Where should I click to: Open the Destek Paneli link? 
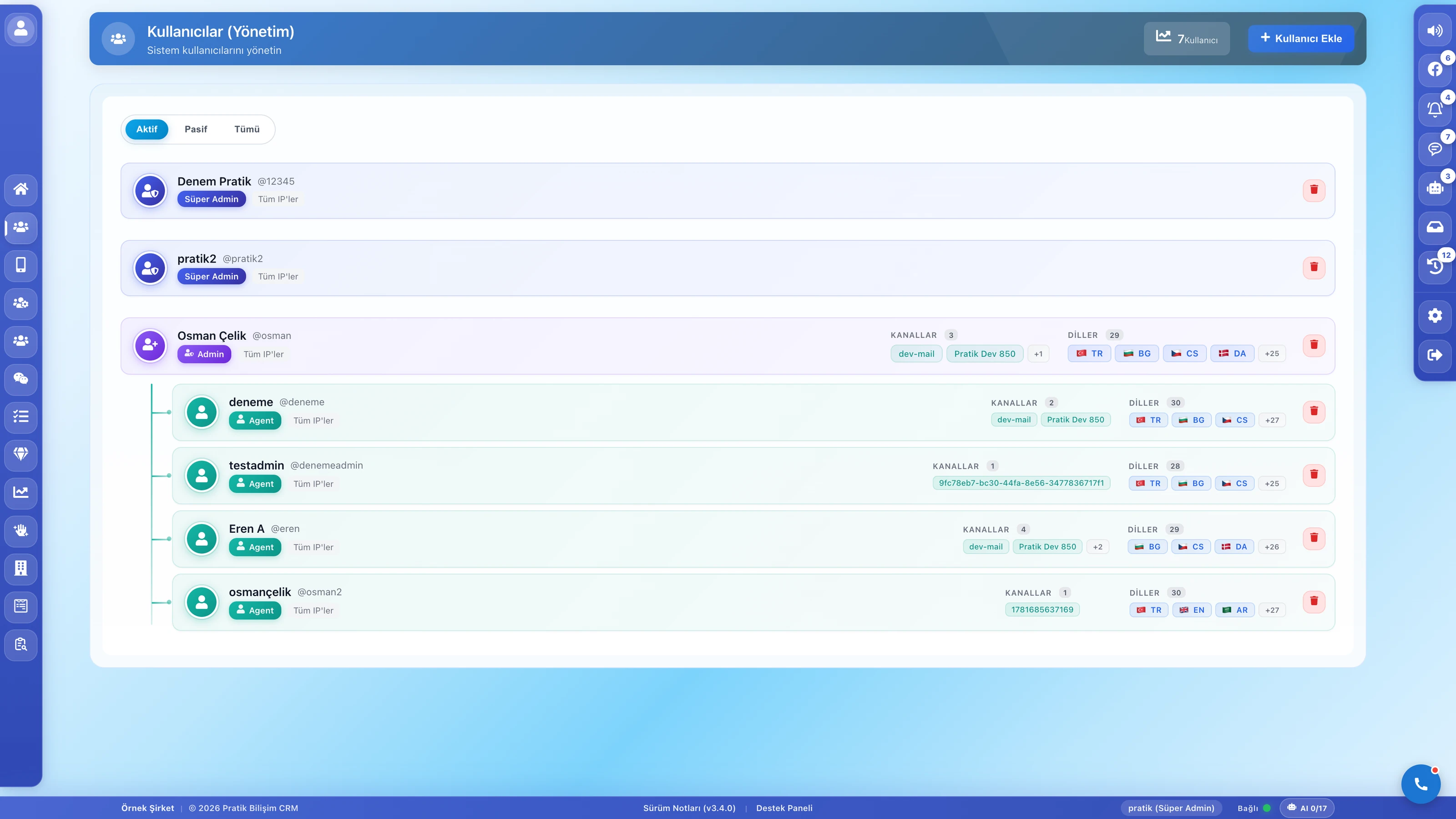click(x=784, y=808)
